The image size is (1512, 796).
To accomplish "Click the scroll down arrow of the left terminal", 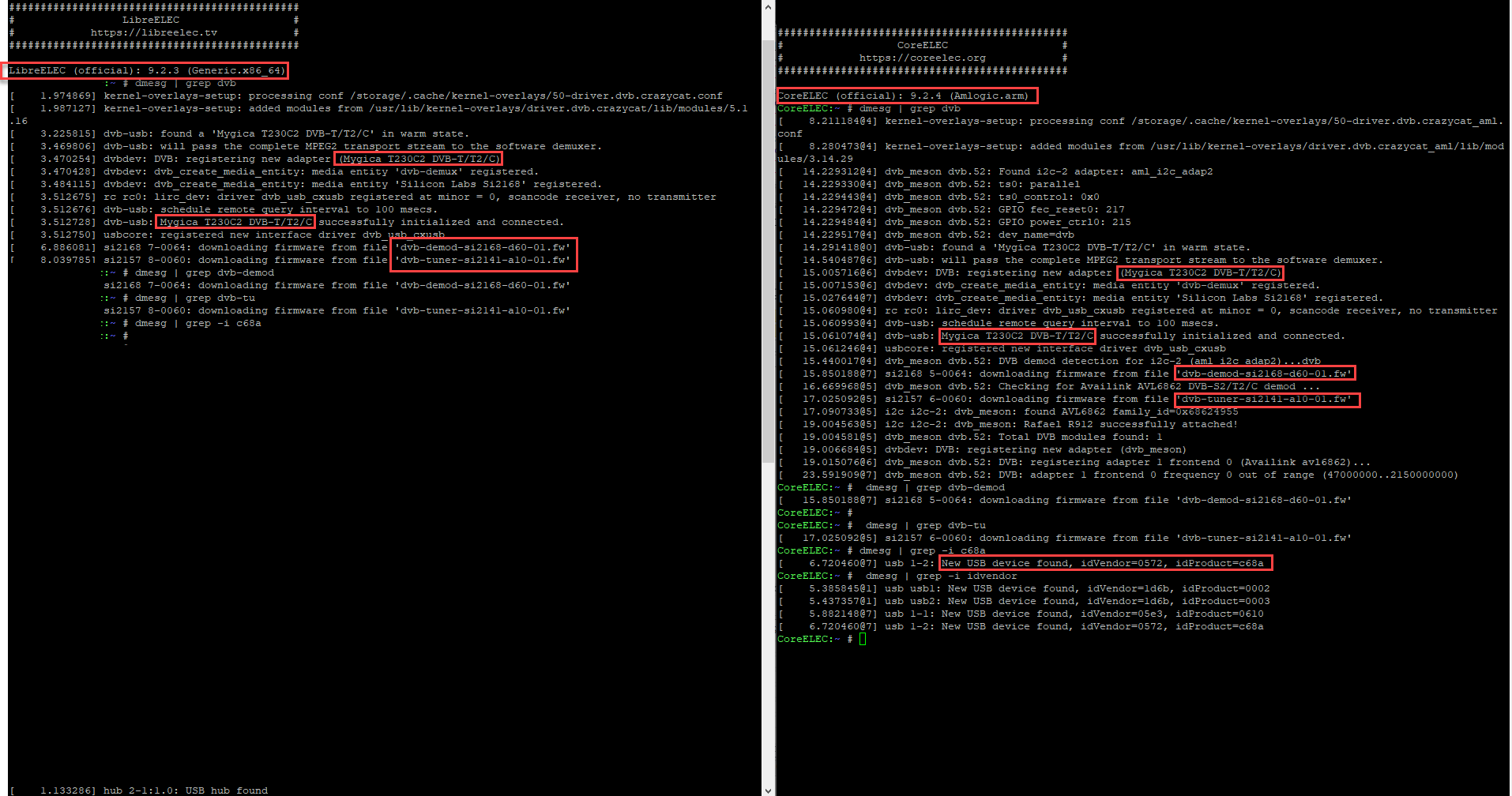I will [x=768, y=790].
